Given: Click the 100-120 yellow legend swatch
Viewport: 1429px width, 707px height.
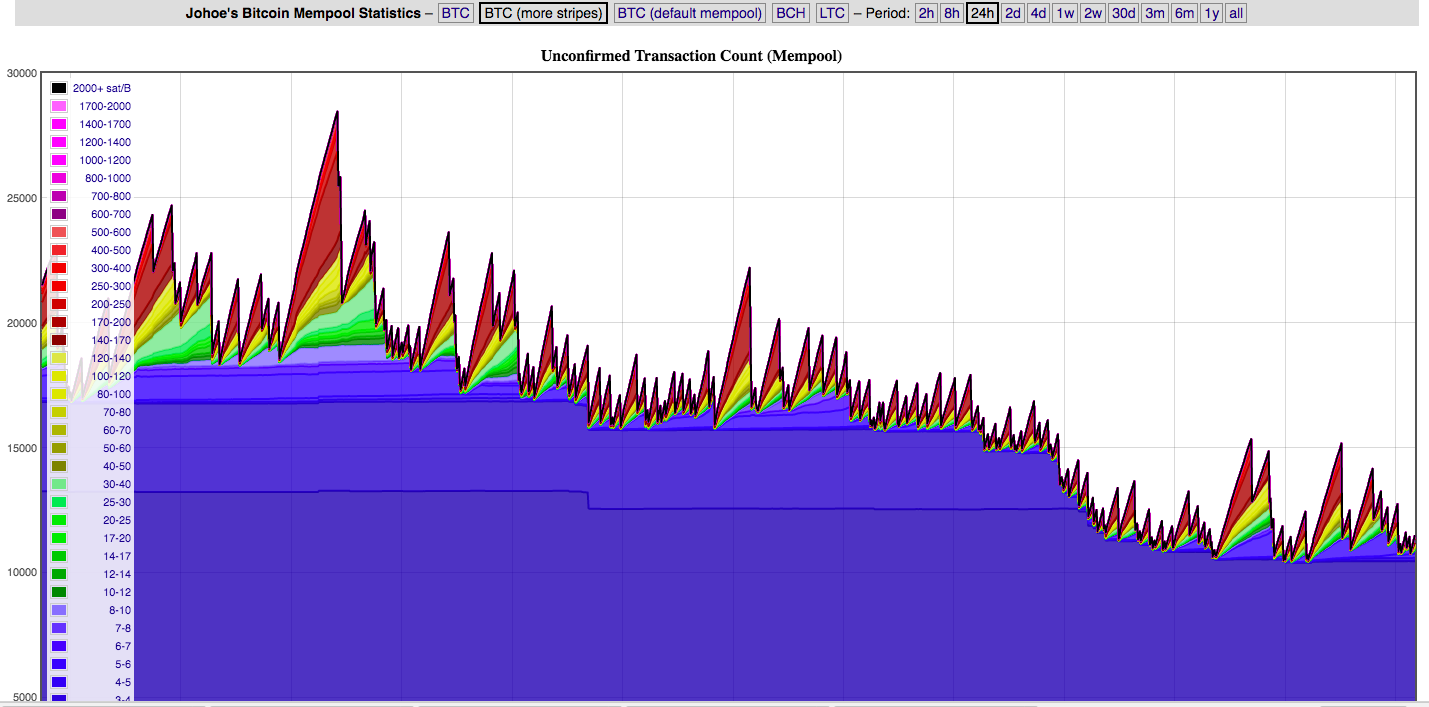Looking at the screenshot, I should (59, 377).
